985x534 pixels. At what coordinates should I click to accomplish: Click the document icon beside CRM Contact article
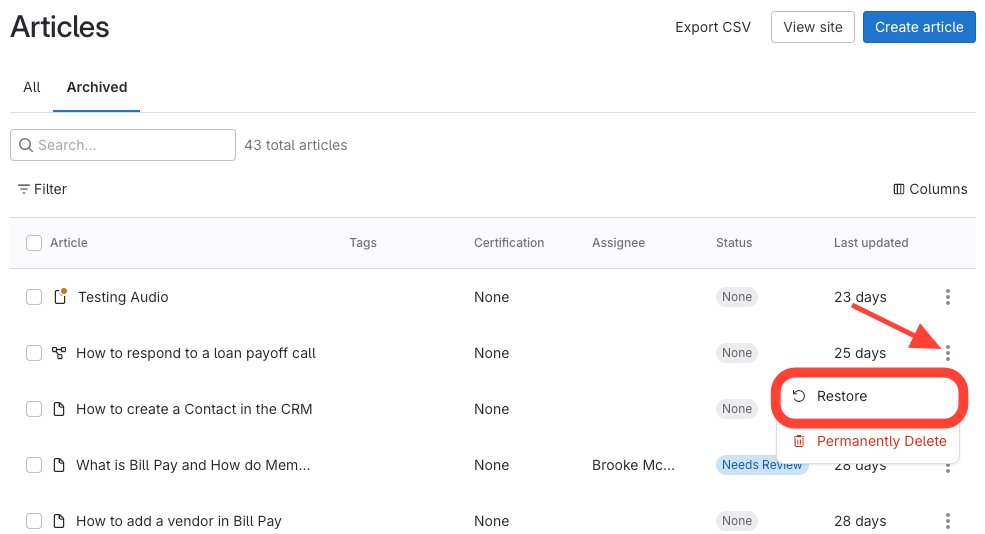(59, 409)
